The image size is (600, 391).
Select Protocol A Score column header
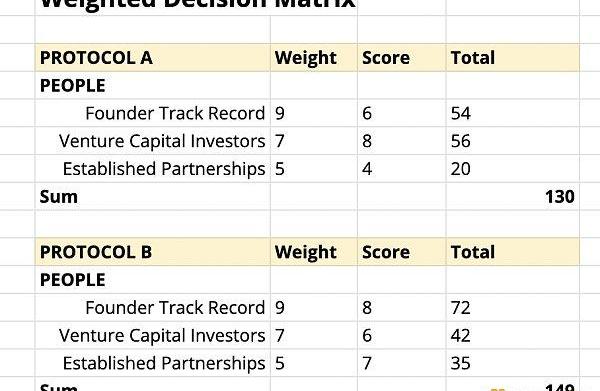(x=402, y=57)
